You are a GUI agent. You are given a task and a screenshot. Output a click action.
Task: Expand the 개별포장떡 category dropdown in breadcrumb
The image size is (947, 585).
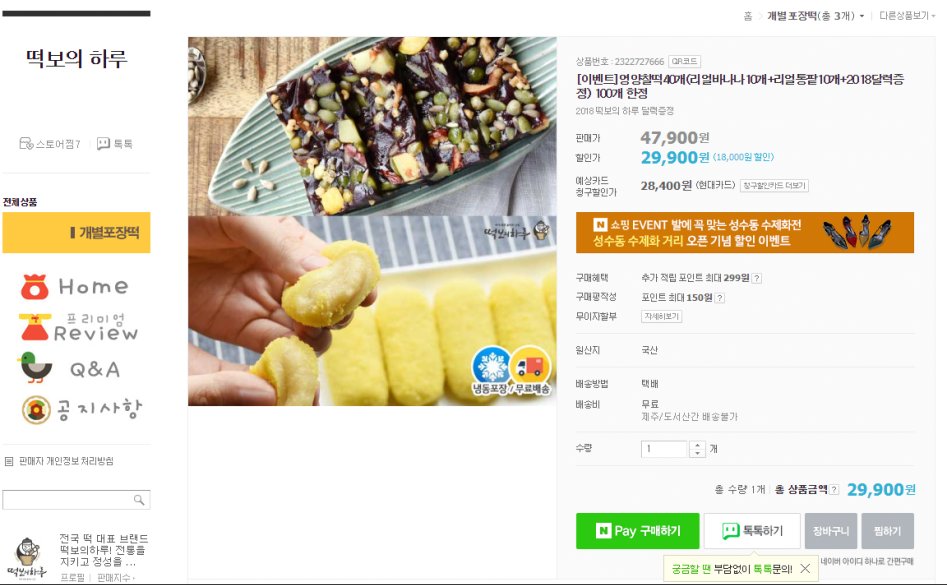pyautogui.click(x=816, y=16)
